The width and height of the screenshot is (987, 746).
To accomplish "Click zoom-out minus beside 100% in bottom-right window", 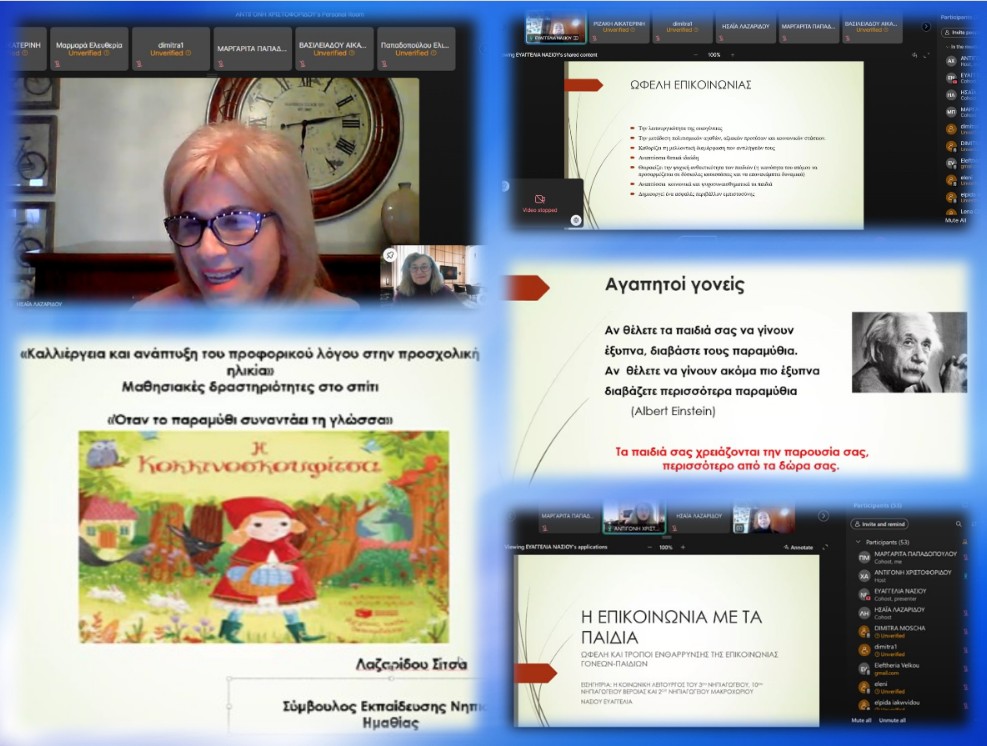I will pyautogui.click(x=650, y=548).
